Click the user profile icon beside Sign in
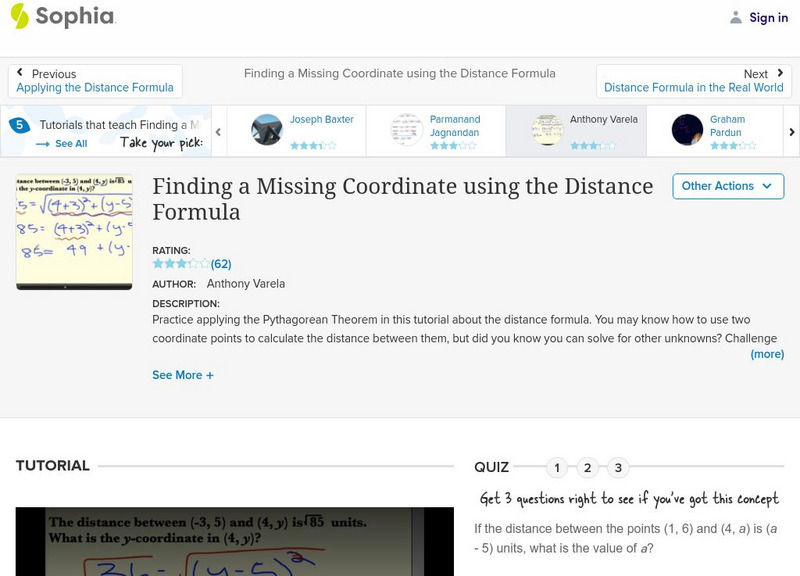This screenshot has height=576, width=800. click(x=735, y=17)
